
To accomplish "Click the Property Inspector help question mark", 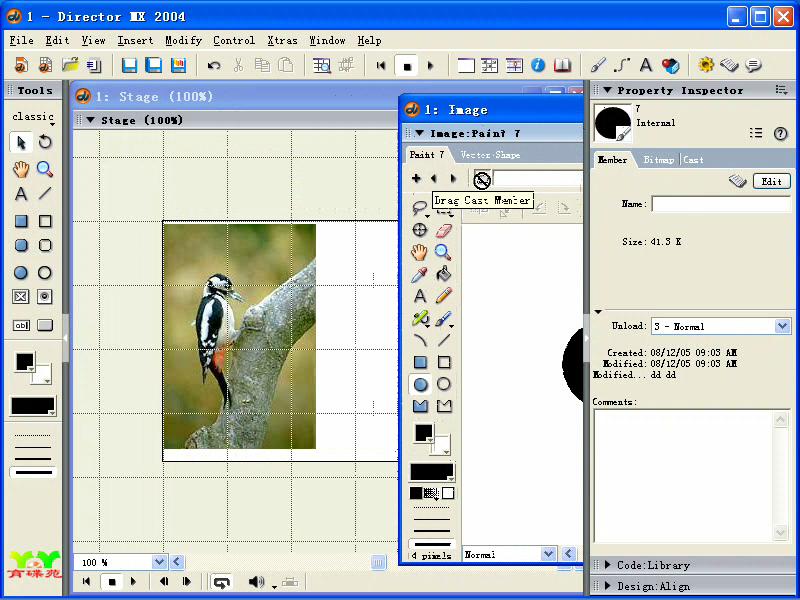I will (x=780, y=133).
